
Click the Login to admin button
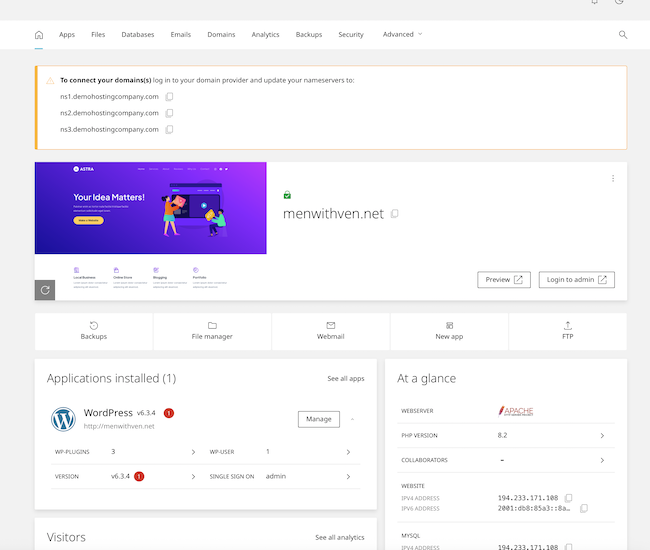(576, 280)
